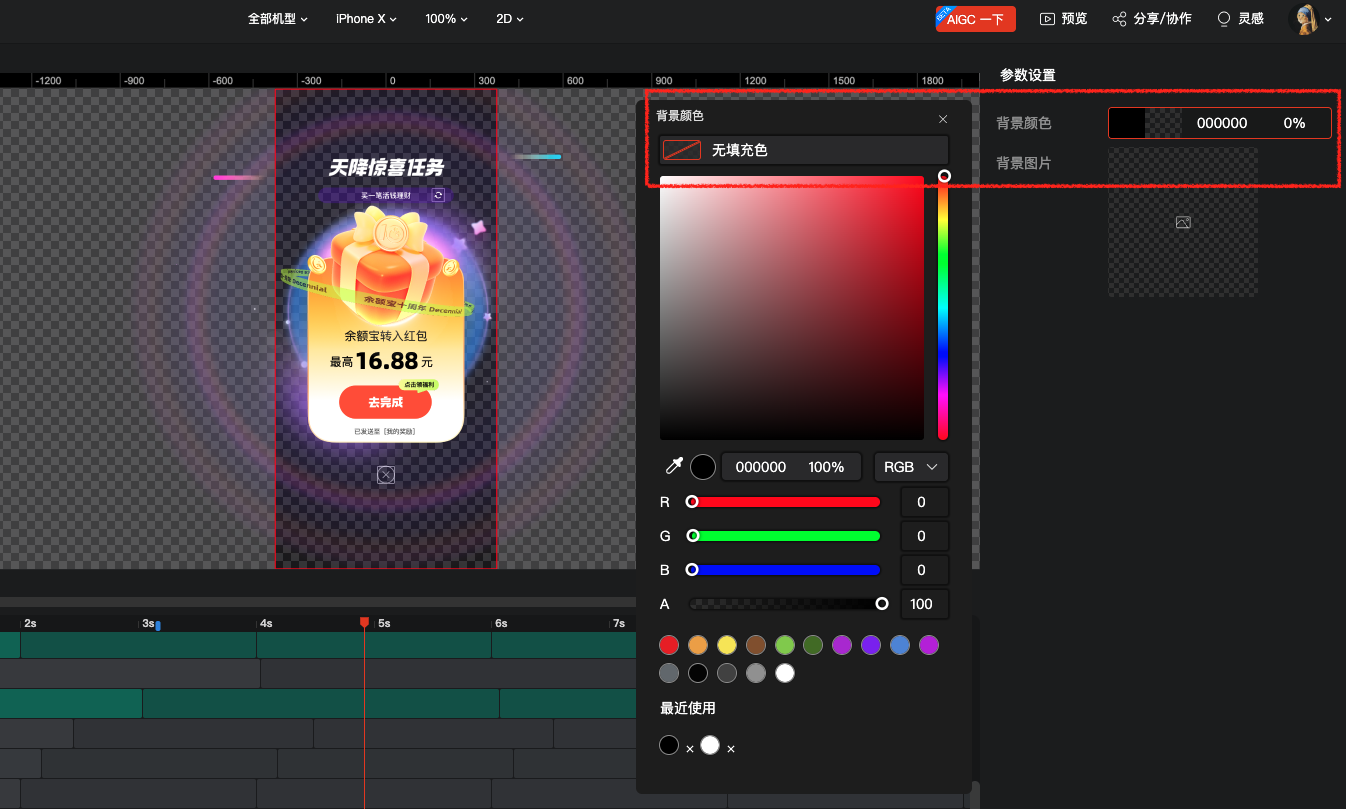Click the image placeholder icon in 背景图片
The height and width of the screenshot is (809, 1346).
pos(1183,223)
